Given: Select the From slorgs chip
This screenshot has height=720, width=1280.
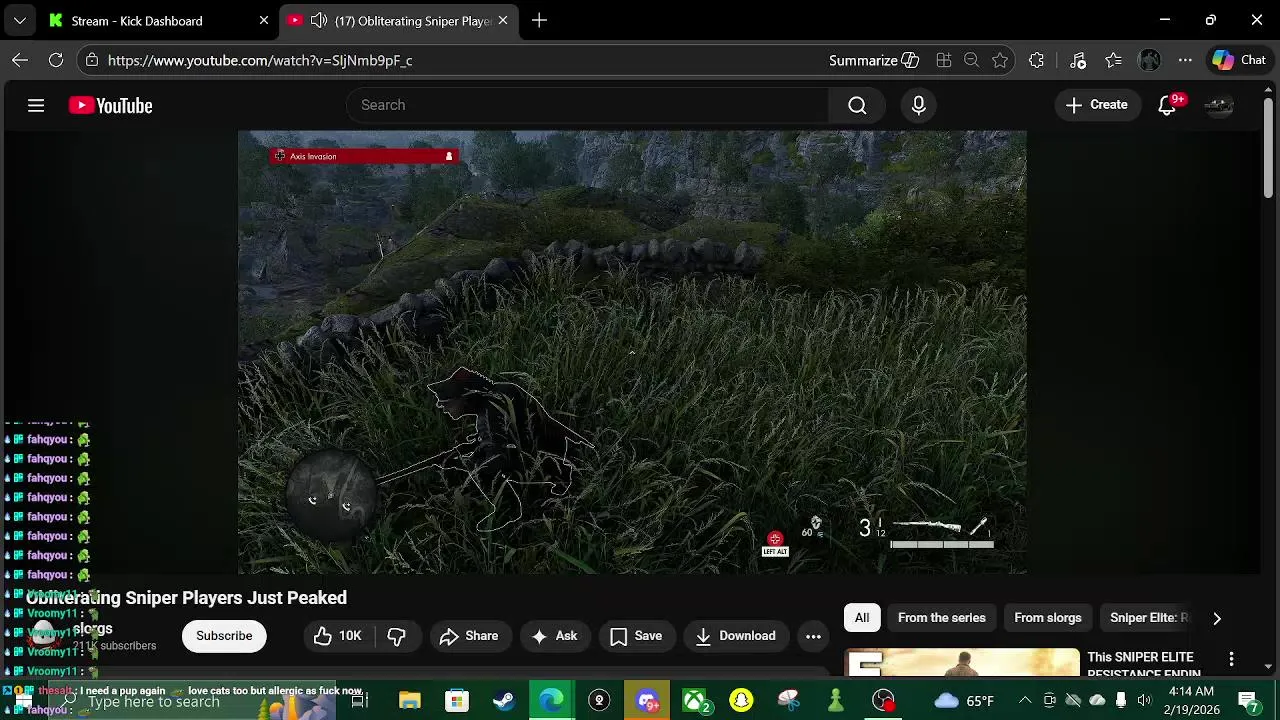Looking at the screenshot, I should tap(1048, 618).
